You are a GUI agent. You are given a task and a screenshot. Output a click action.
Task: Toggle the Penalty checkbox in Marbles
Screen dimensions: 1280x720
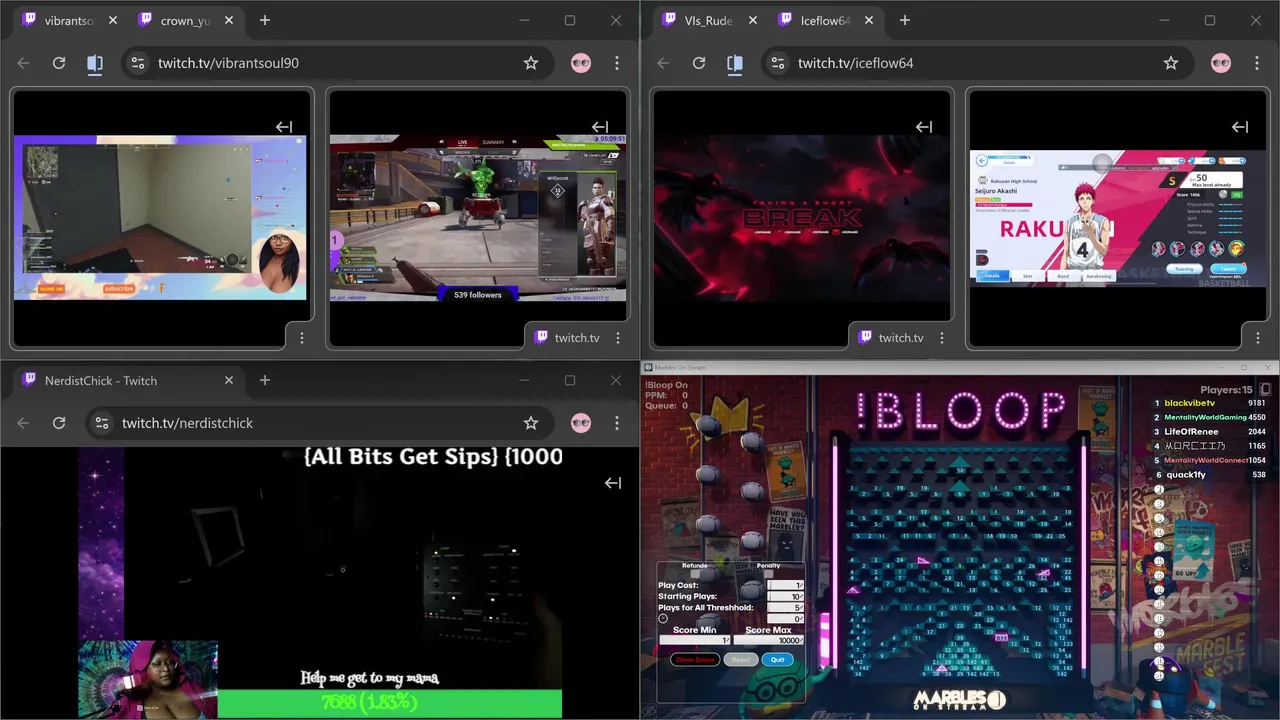pyautogui.click(x=768, y=574)
